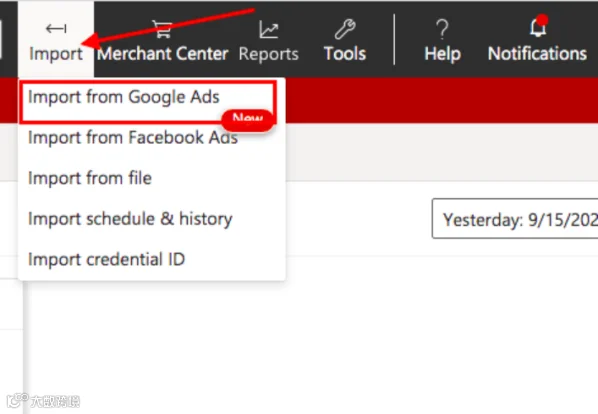Click the Help question mark icon
Image resolution: width=598 pixels, height=414 pixels.
tap(442, 29)
